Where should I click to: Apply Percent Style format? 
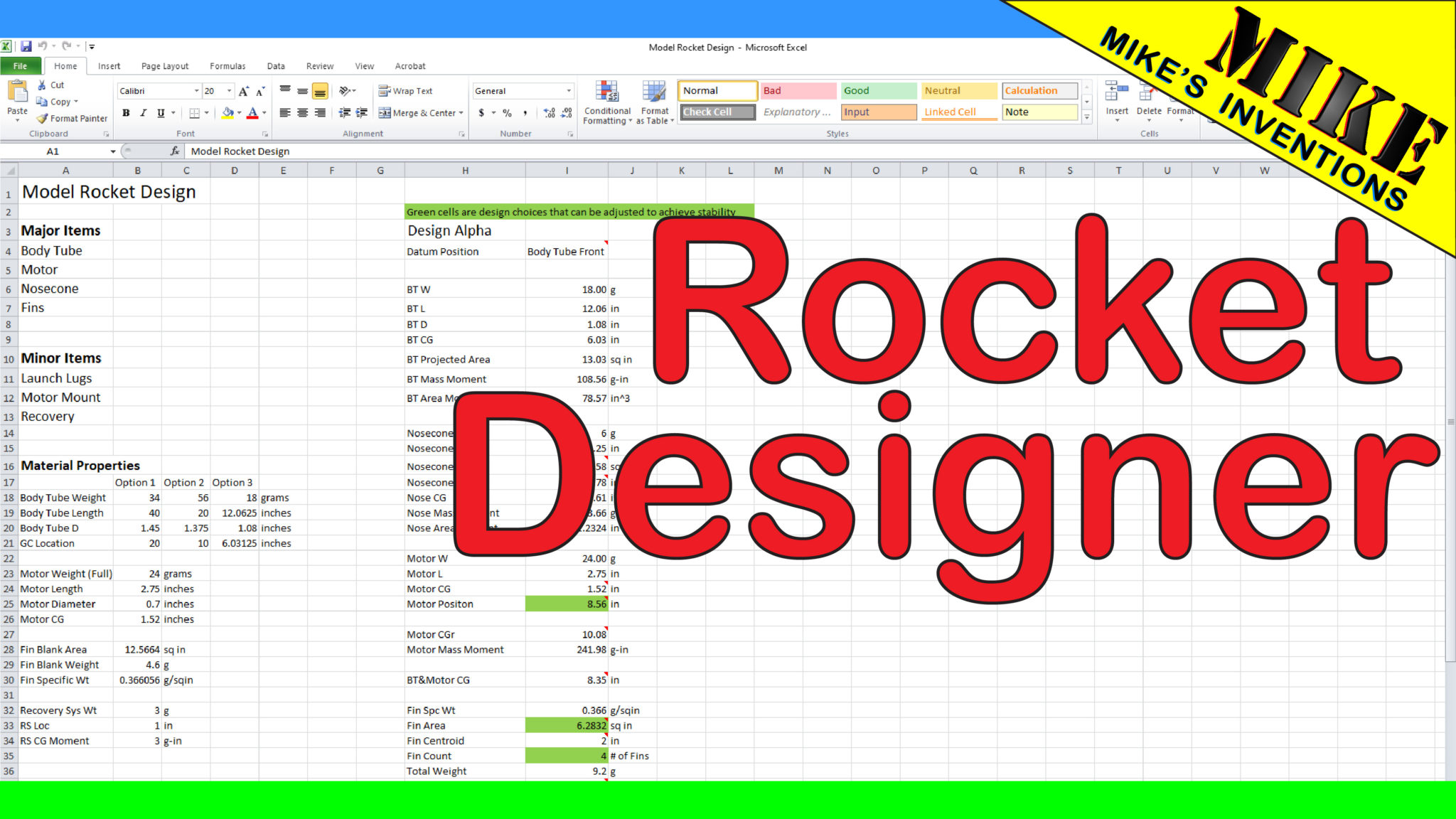[507, 112]
